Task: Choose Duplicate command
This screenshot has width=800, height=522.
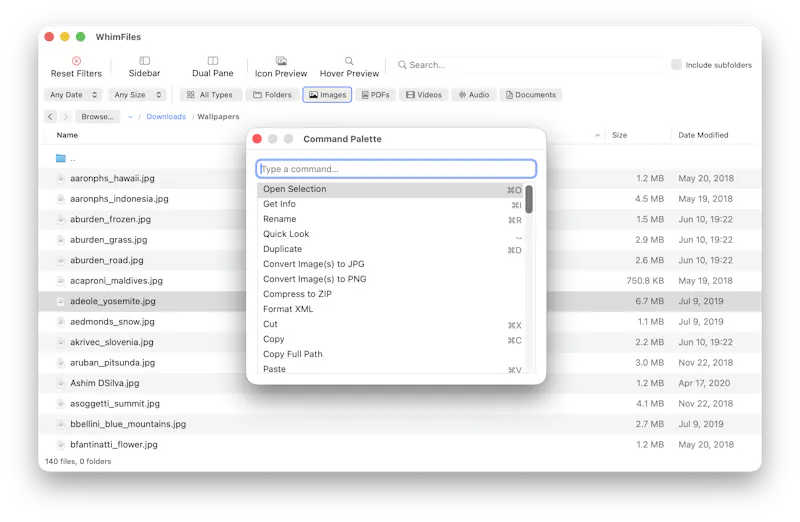Action: click(x=391, y=249)
